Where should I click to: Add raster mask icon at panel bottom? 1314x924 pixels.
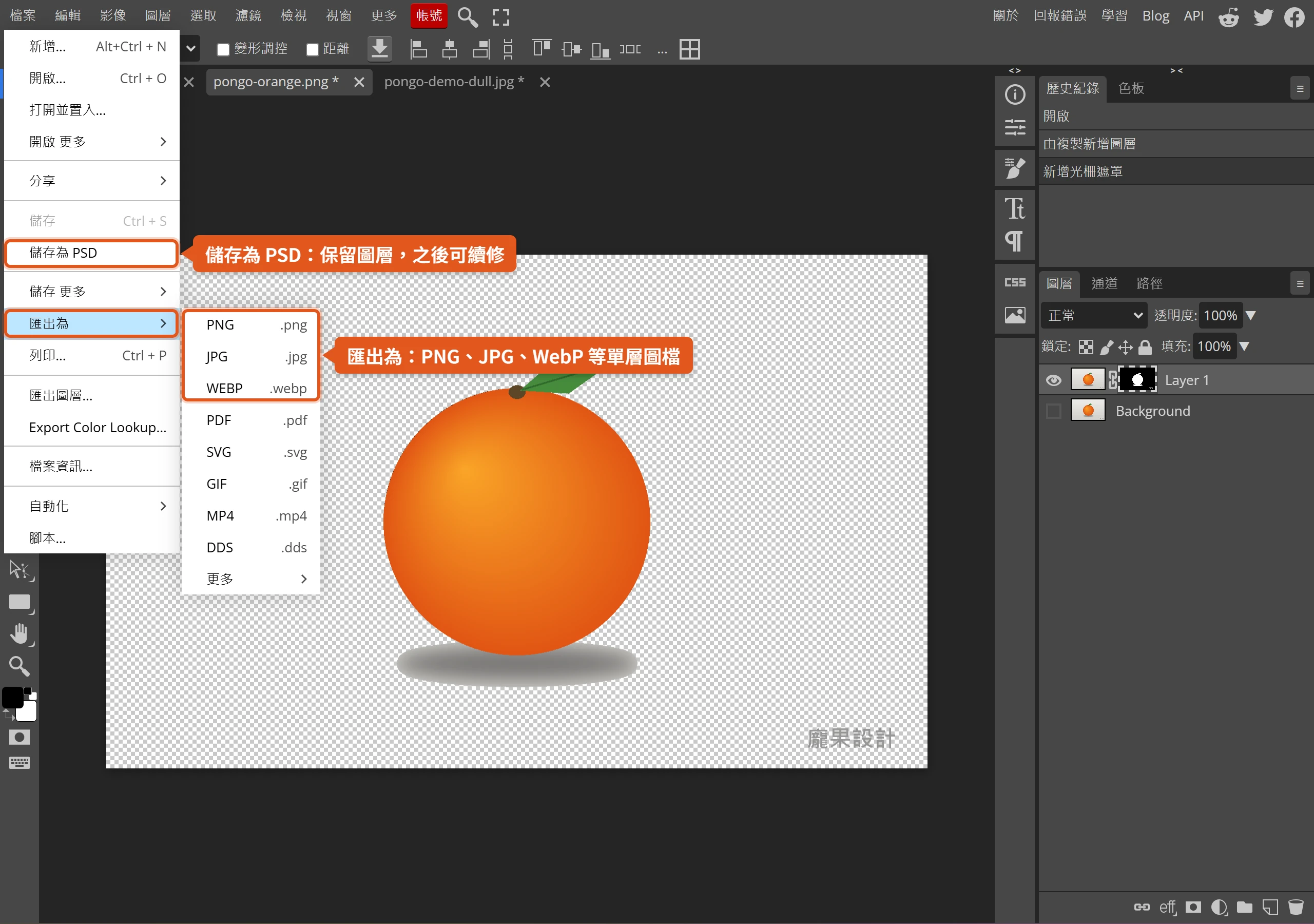coord(1193,908)
